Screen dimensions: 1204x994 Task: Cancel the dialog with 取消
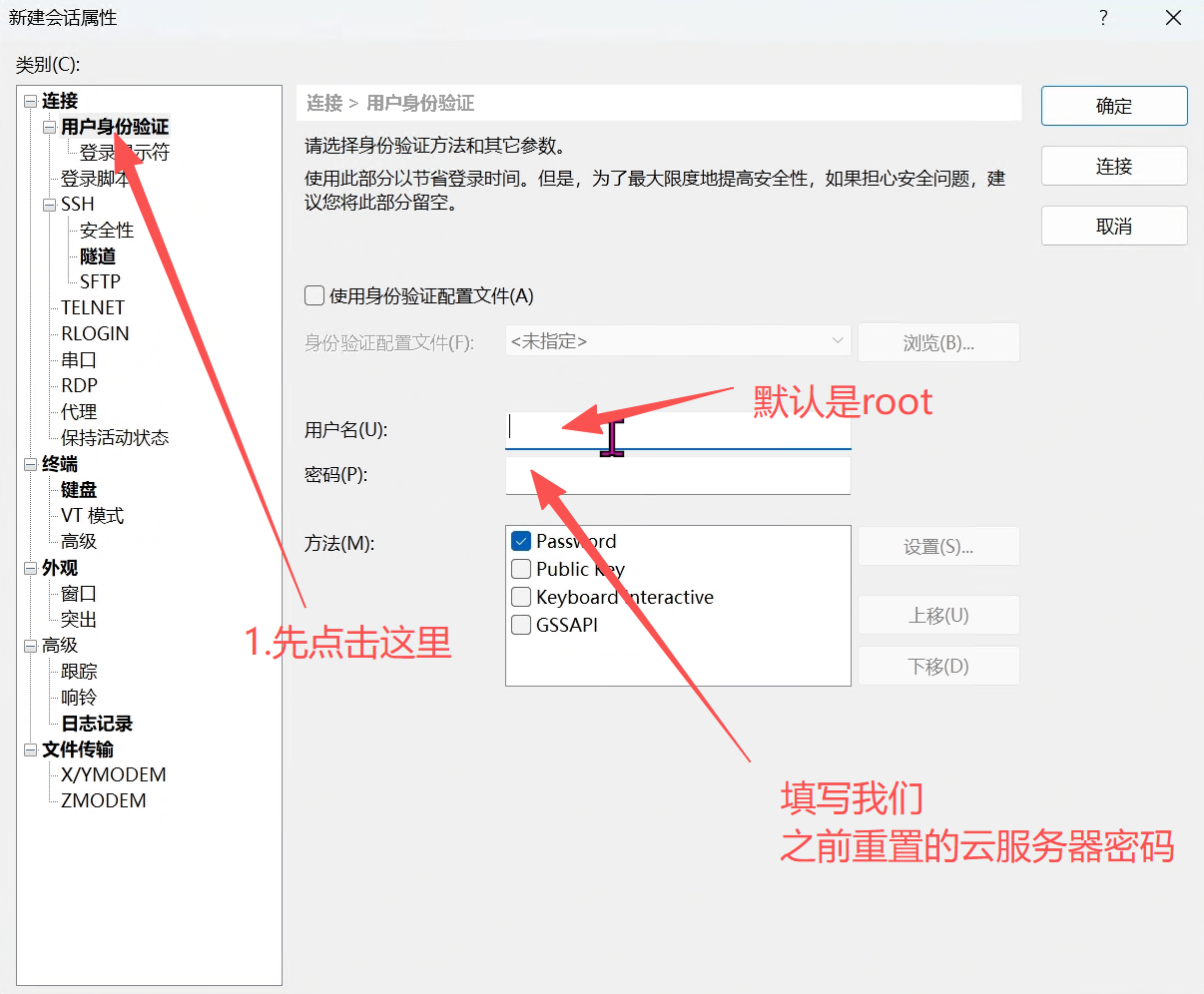pyautogui.click(x=1113, y=227)
